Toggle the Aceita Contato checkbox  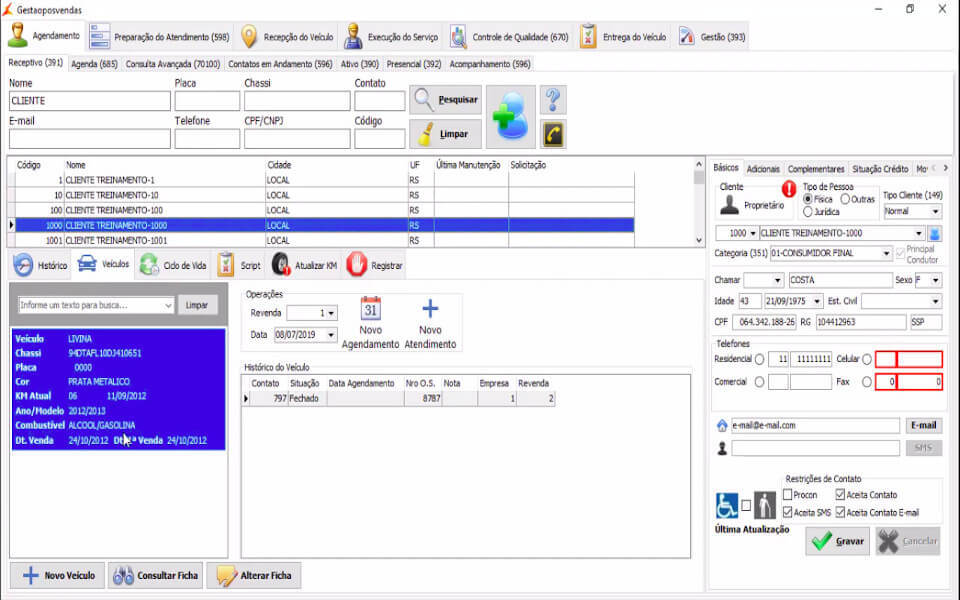tap(840, 495)
